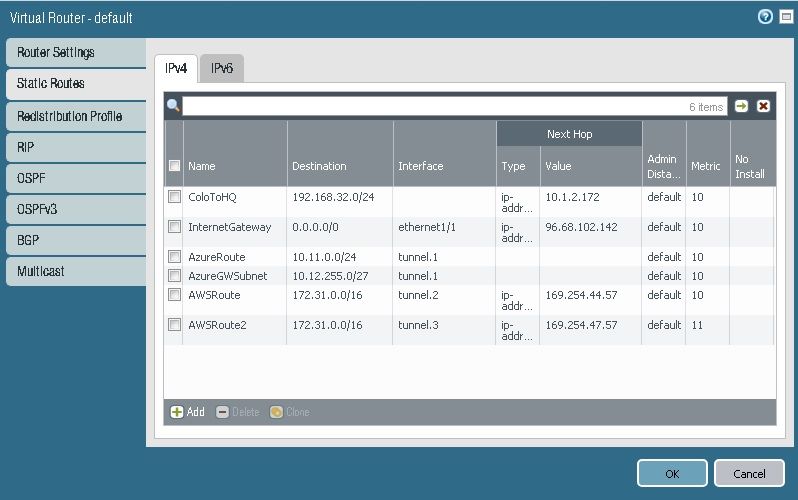Apply filter with green arrow icon
The width and height of the screenshot is (798, 500).
pos(742,106)
